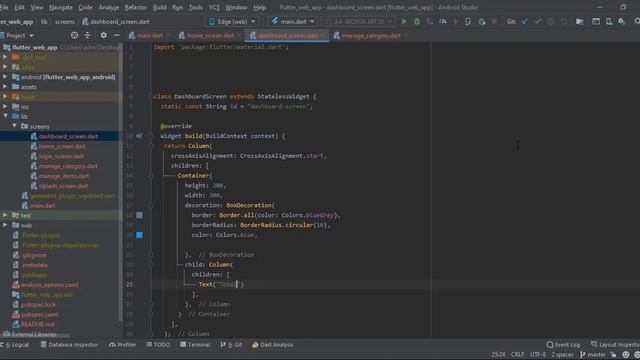Open the TODO tool window
Screen dimensions: 640x360
tap(158, 345)
